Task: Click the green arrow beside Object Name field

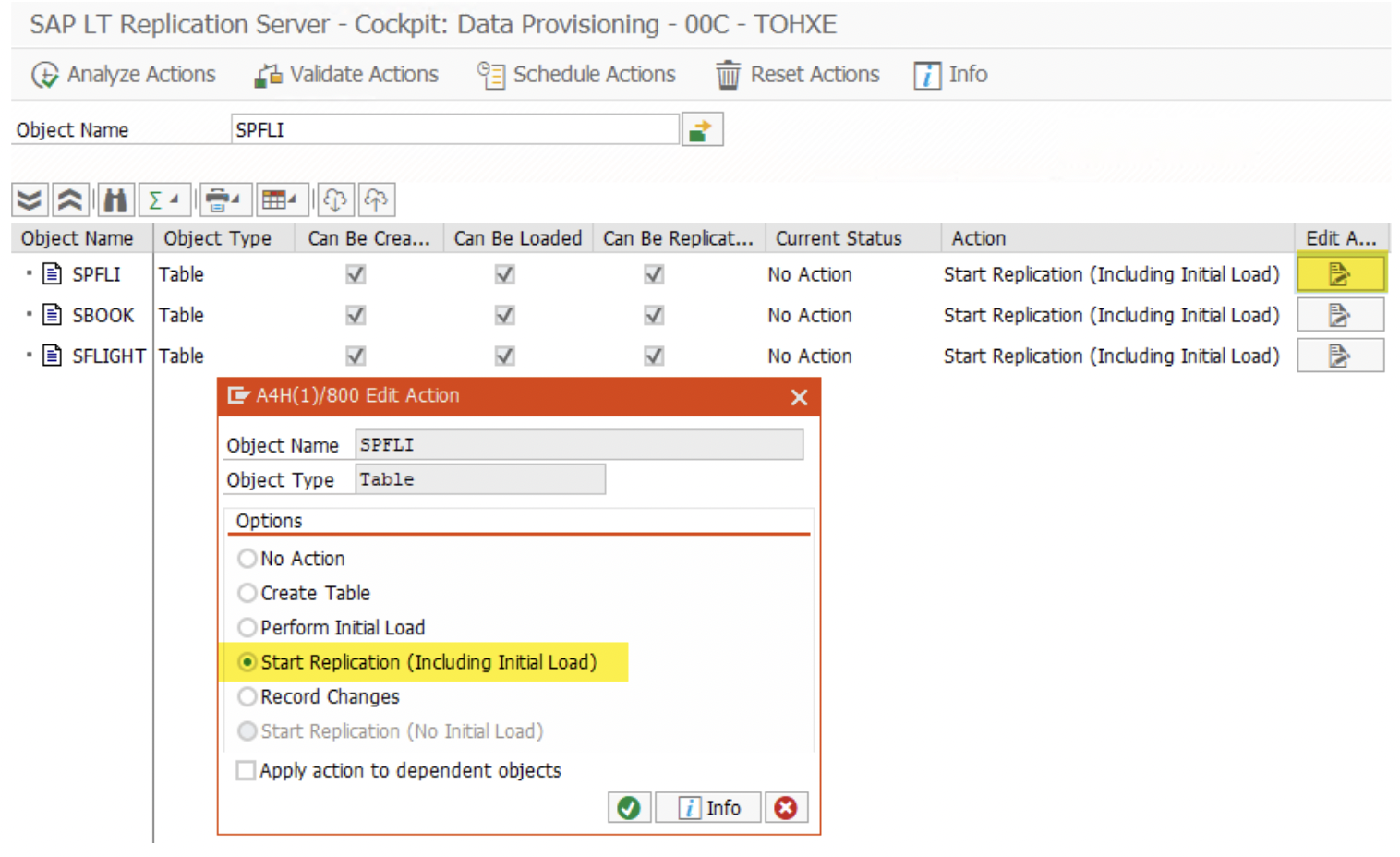Action: pyautogui.click(x=703, y=130)
